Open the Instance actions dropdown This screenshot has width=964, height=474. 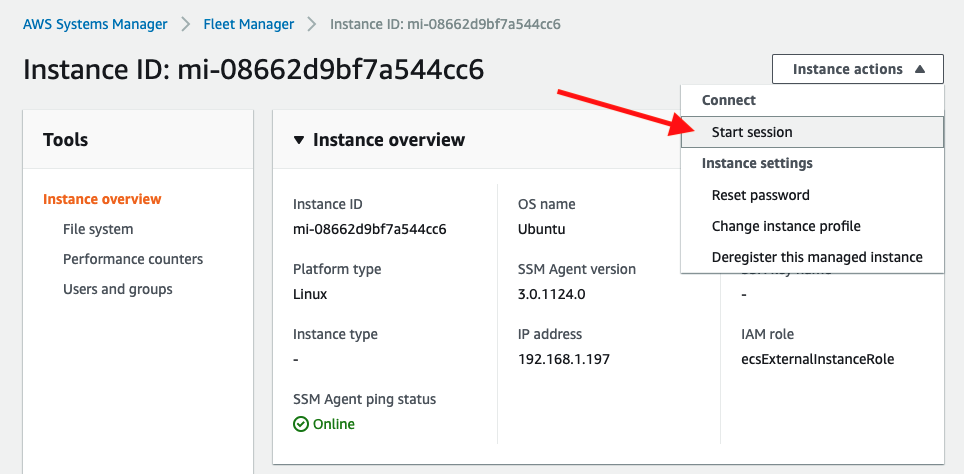point(858,69)
